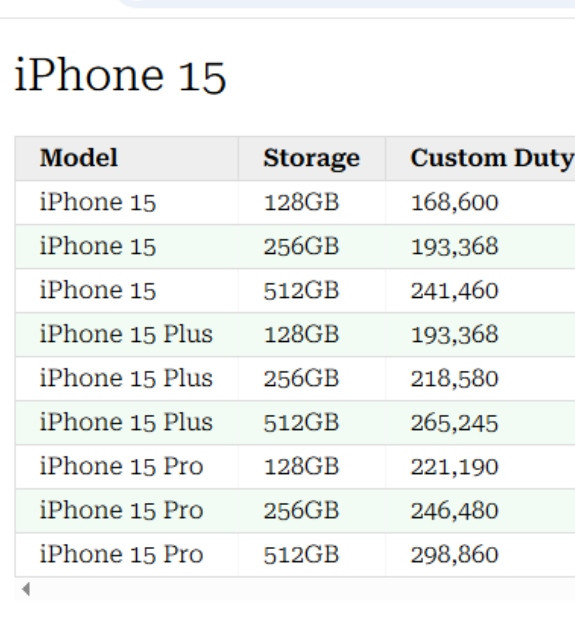Image resolution: width=575 pixels, height=640 pixels.
Task: Click the Storage column header
Action: (312, 158)
